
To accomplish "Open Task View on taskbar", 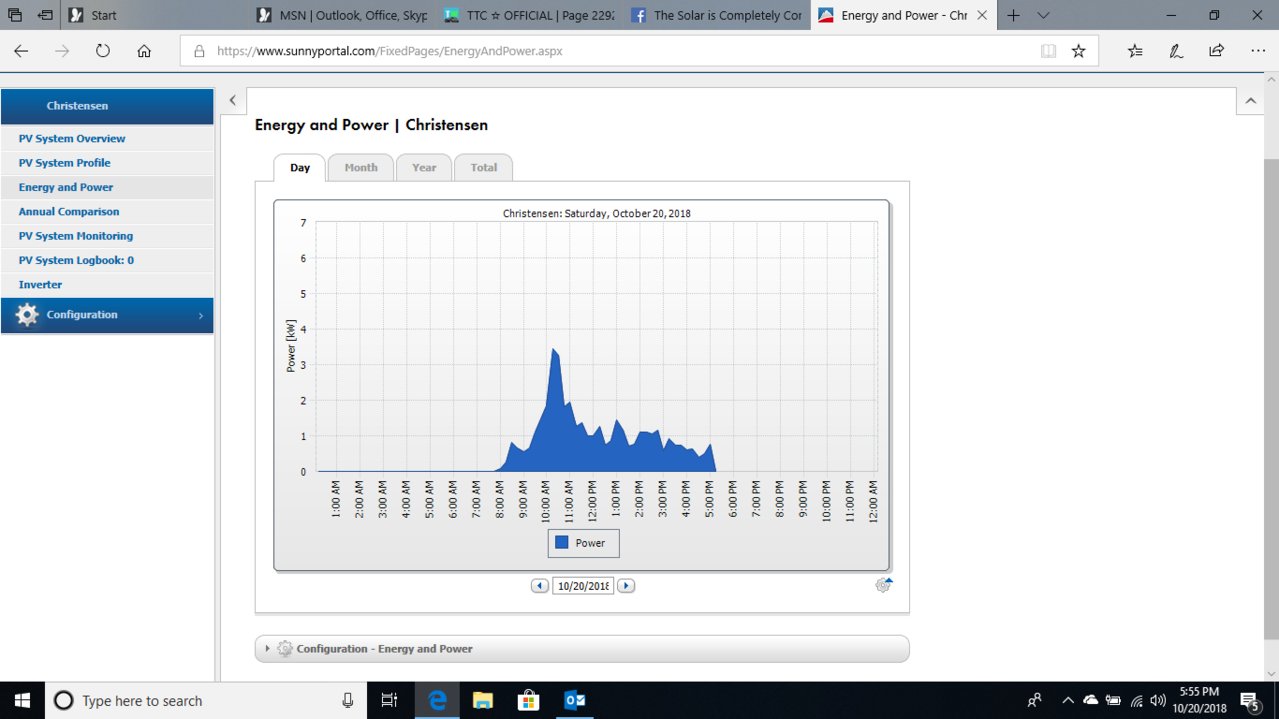I will [x=391, y=700].
